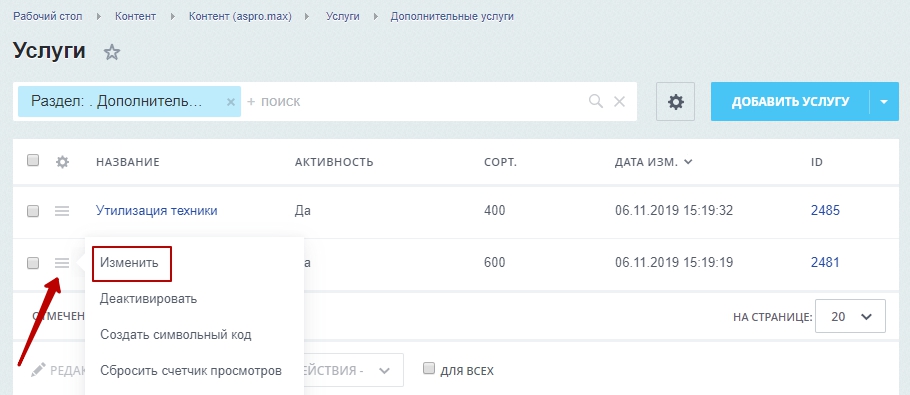This screenshot has height=395, width=910.
Task: Go to Рабочий стол breadcrumb
Action: (x=48, y=16)
